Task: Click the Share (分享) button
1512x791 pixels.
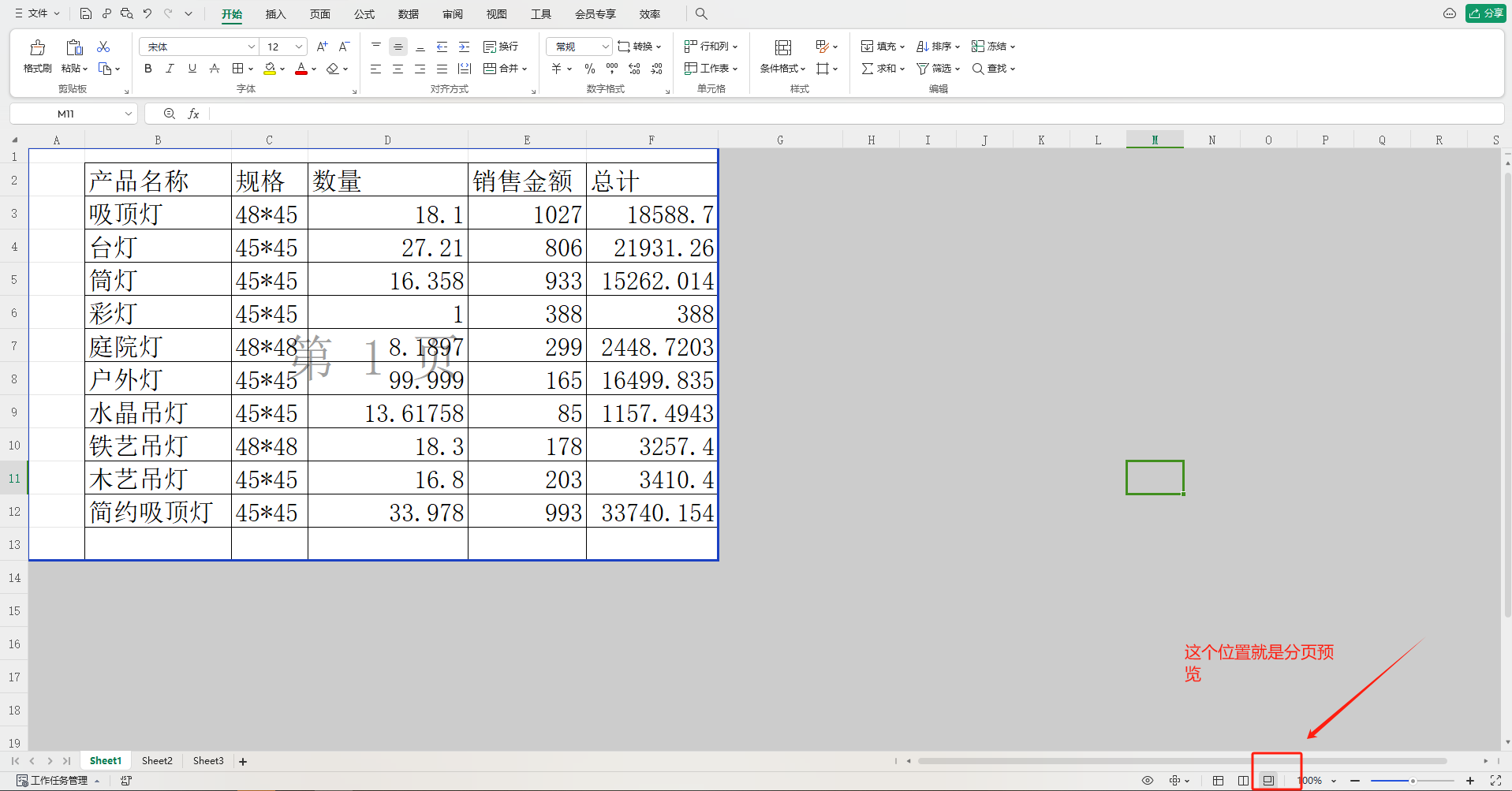Action: coord(1486,13)
